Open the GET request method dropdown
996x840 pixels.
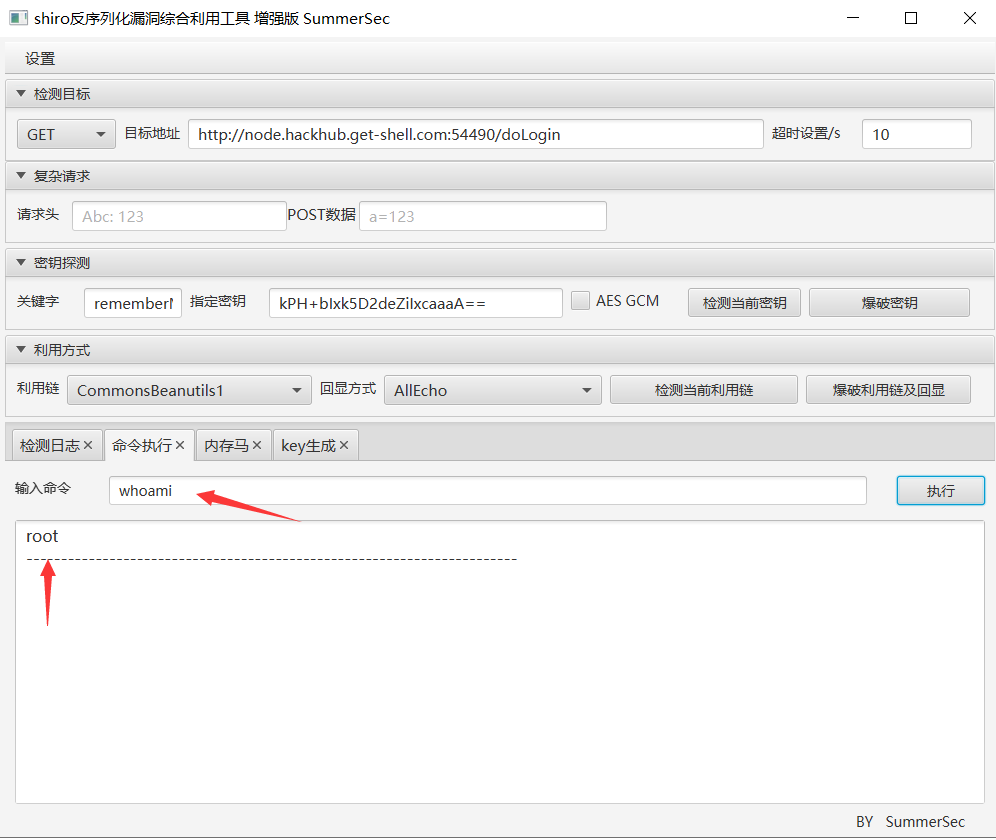point(67,134)
